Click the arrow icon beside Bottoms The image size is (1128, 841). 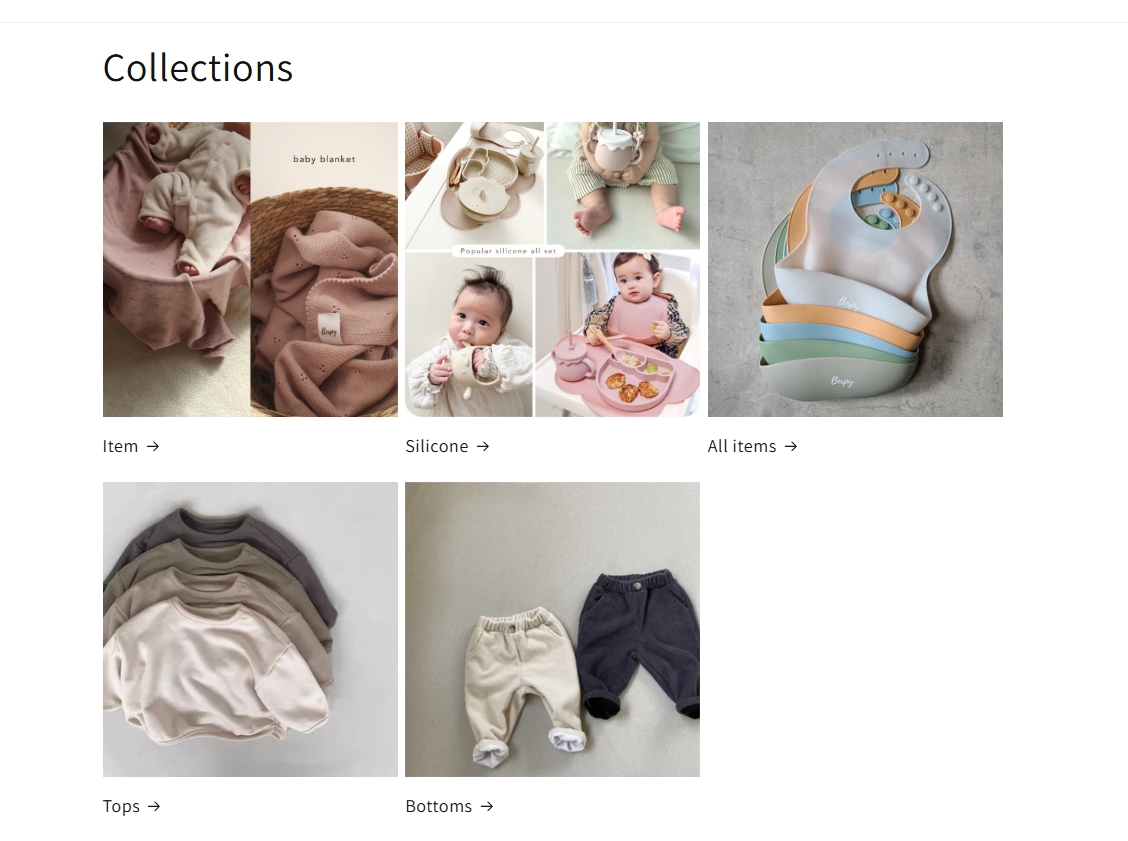(x=487, y=806)
